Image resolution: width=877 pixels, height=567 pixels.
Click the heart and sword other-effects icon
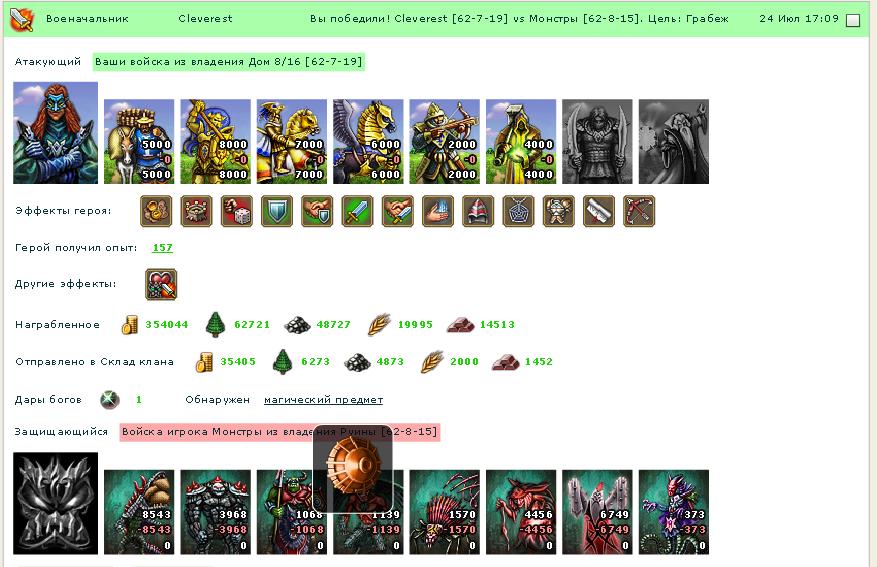[161, 284]
